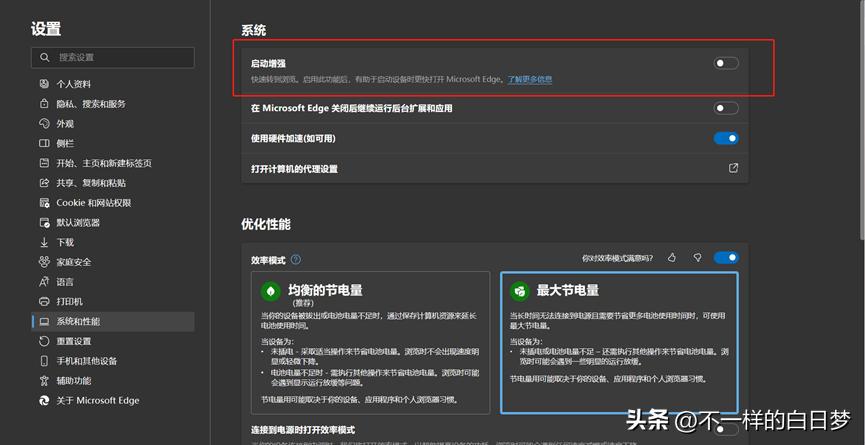Image resolution: width=865 pixels, height=445 pixels.
Task: Click thumbs up for efficiency mode feedback
Action: point(672,258)
